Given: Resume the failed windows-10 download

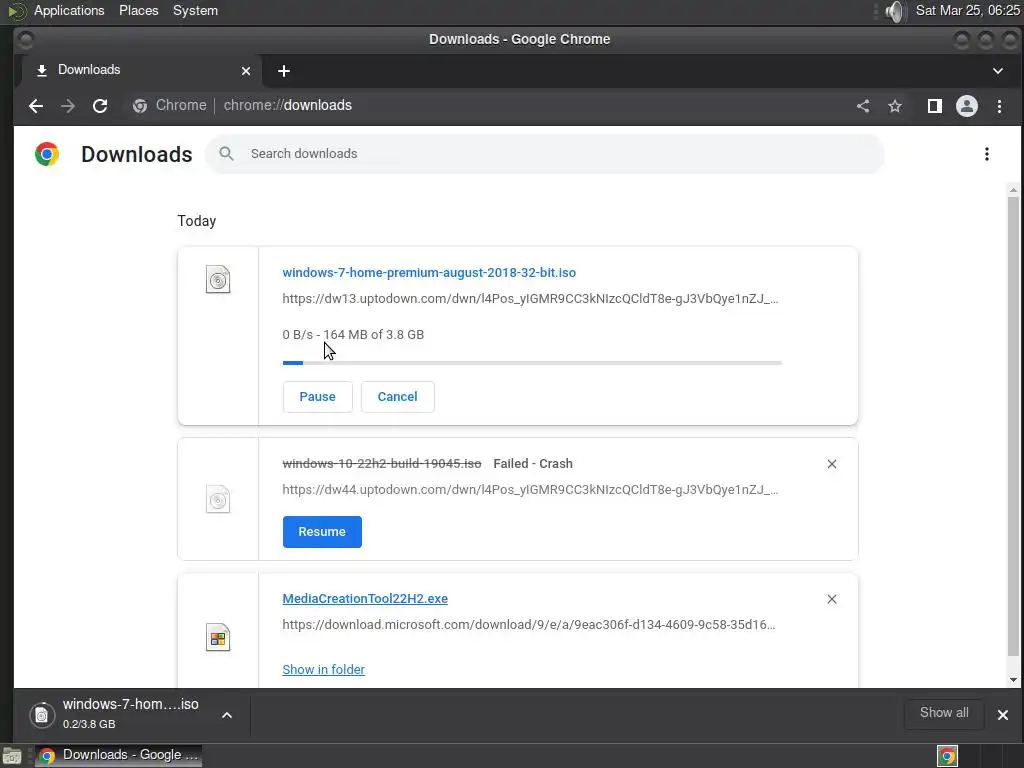Looking at the screenshot, I should pos(322,532).
